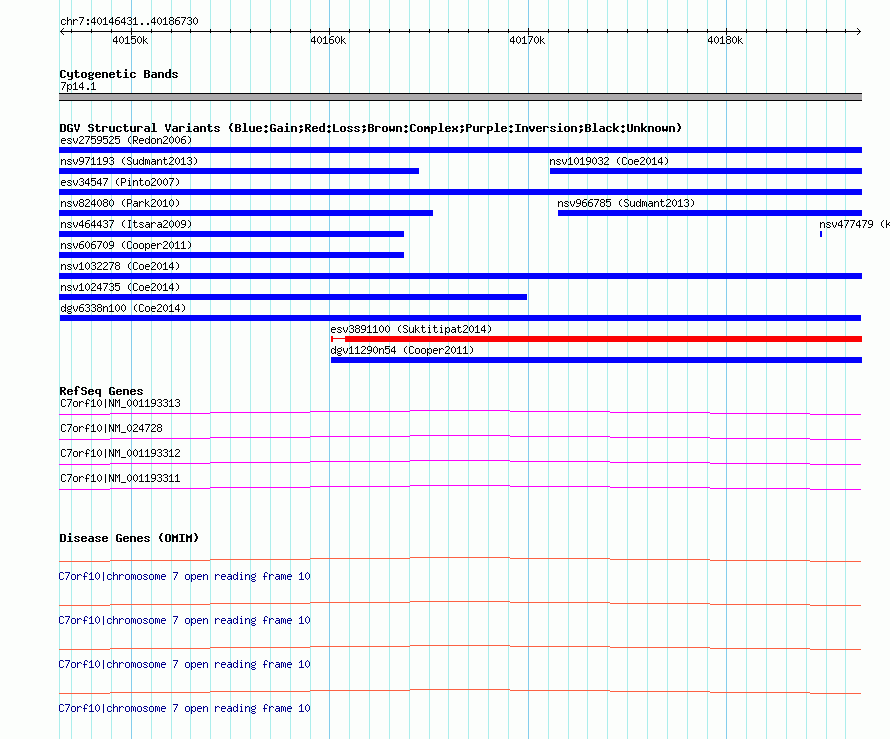Click the nsv1032278 (Coe2014) label

120,266
